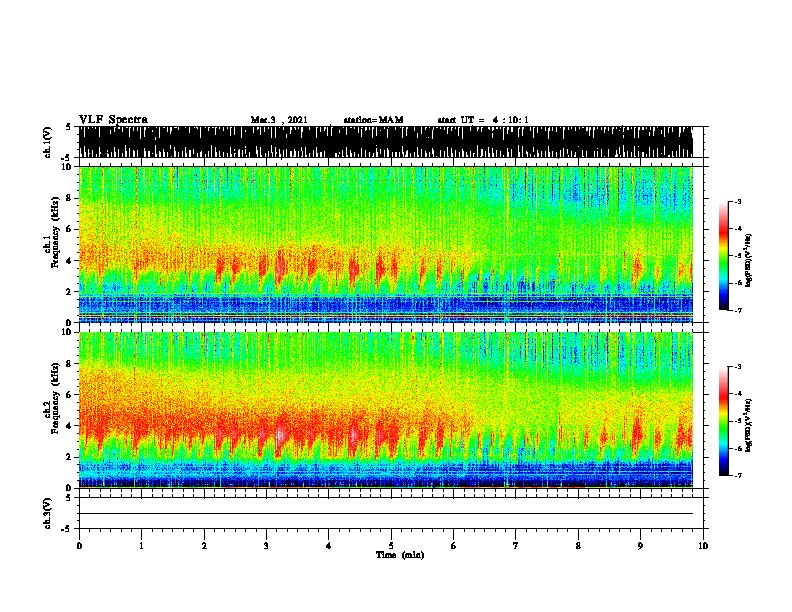Screen dimensions: 792x612
Task: Click the time axis "2" minute tick label
Action: (204, 546)
